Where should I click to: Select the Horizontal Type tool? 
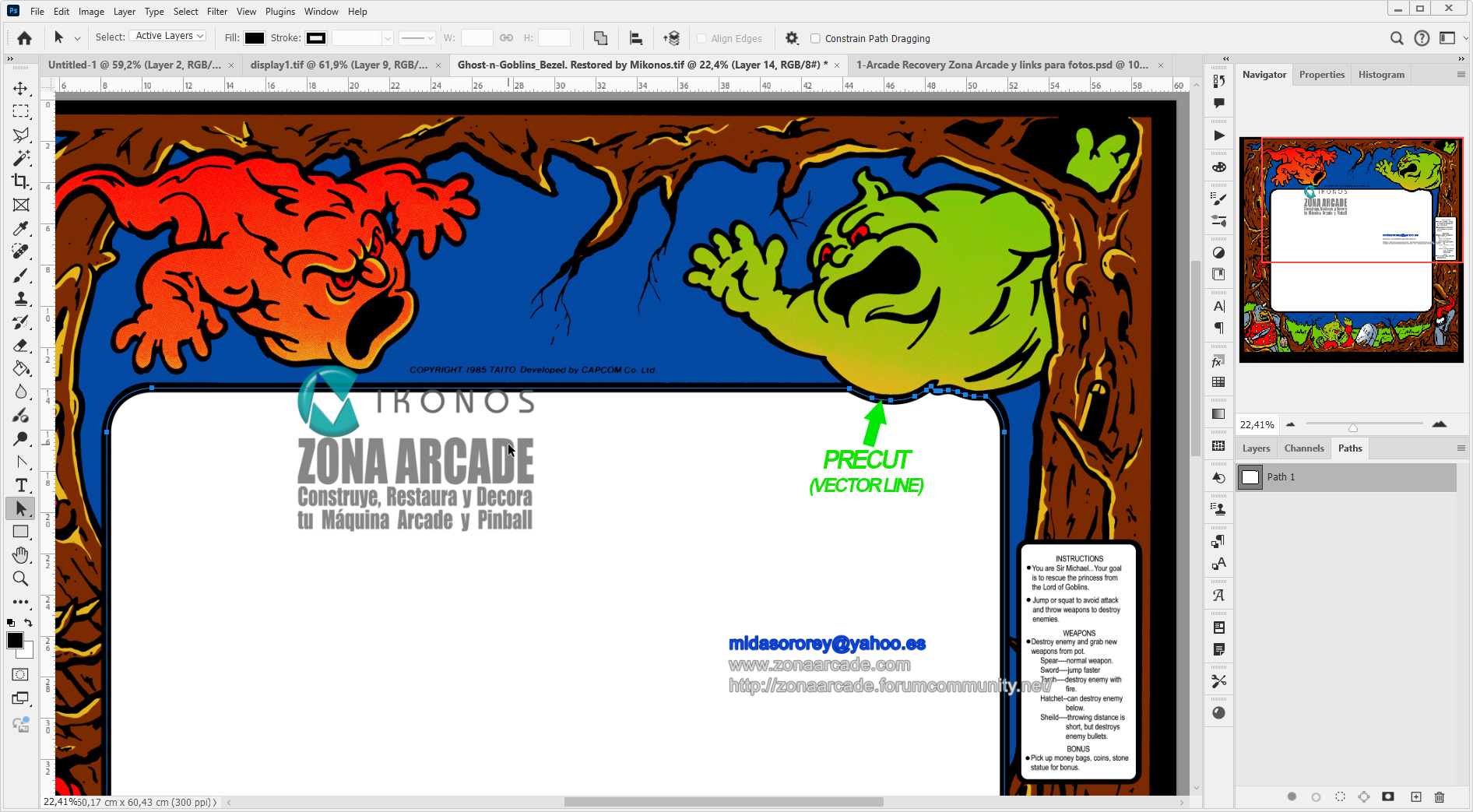[x=21, y=485]
